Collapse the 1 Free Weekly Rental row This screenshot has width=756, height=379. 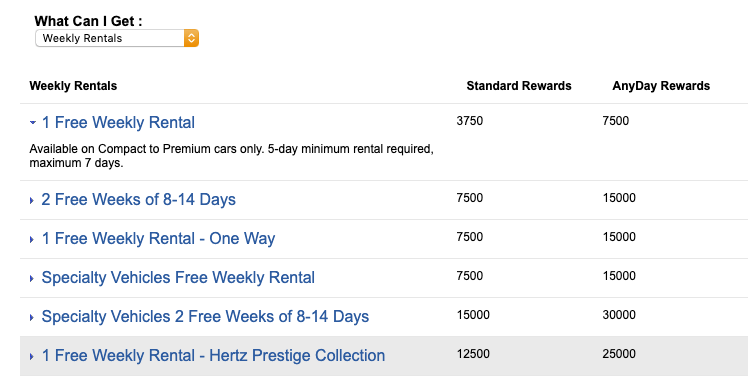click(x=32, y=122)
